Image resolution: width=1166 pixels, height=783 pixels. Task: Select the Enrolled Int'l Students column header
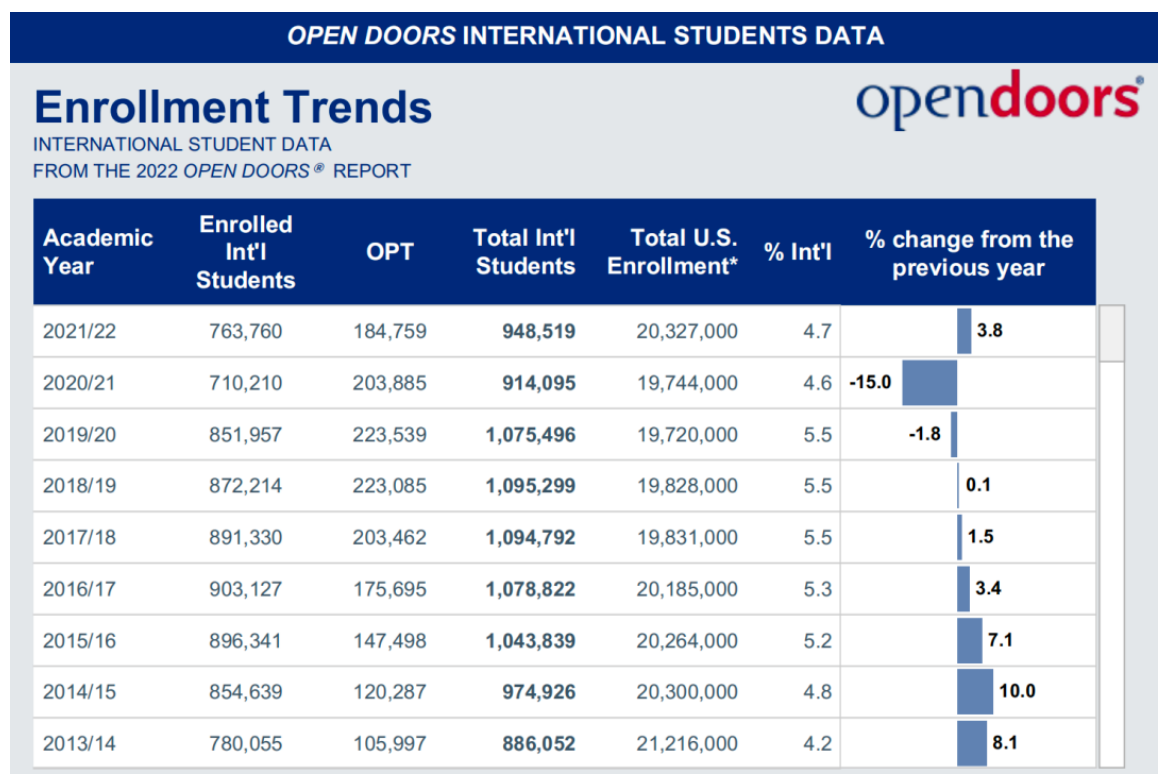point(245,252)
